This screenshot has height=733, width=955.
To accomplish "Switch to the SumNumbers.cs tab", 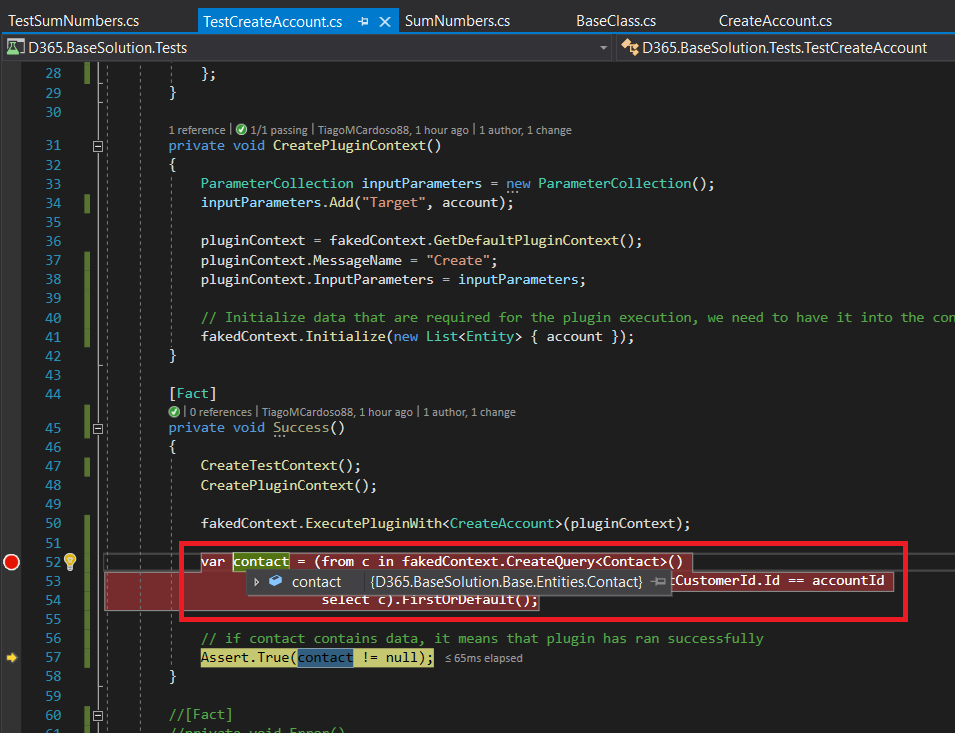I will click(457, 21).
